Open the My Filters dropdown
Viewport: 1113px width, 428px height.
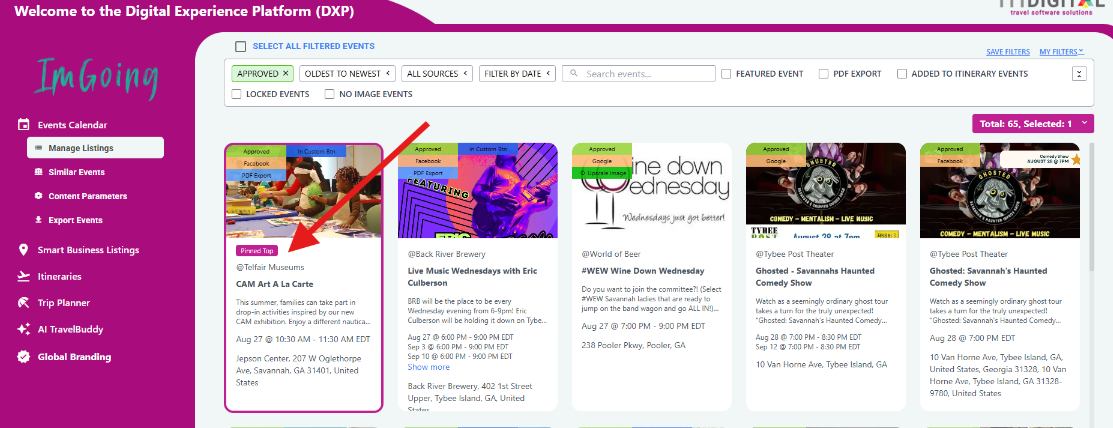[1062, 52]
